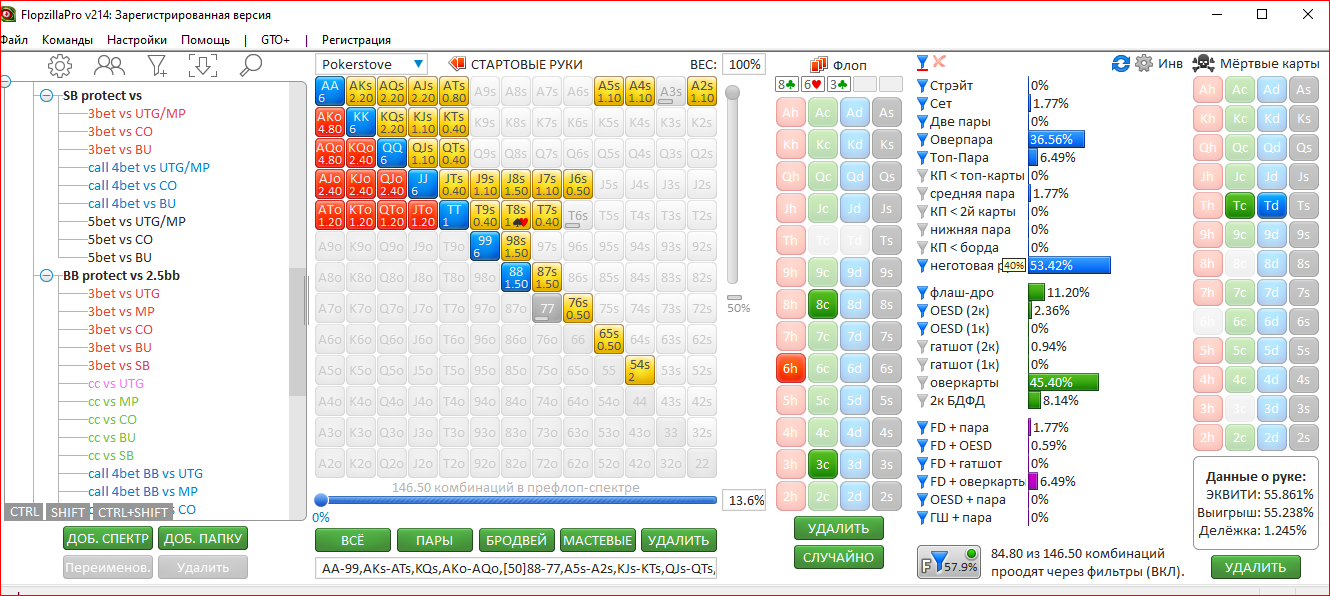Click the funnel icon beside флаш-дро
Screen dimensions: 1330x596
(922, 293)
